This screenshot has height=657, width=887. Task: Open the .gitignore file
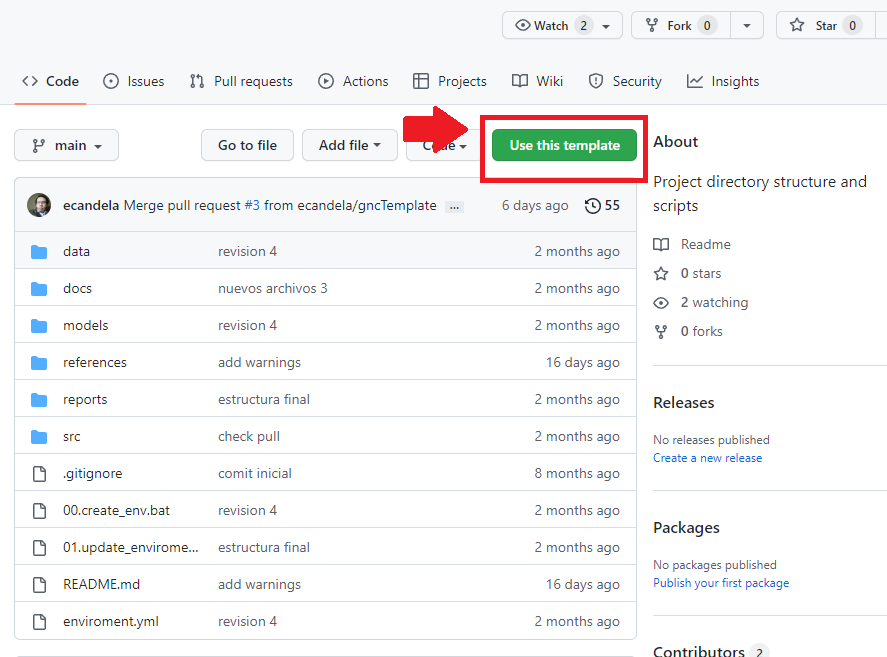point(92,474)
